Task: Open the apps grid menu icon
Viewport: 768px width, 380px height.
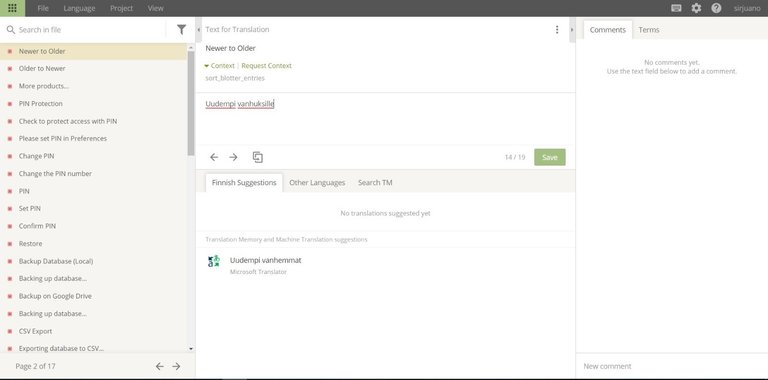Action: (x=12, y=8)
